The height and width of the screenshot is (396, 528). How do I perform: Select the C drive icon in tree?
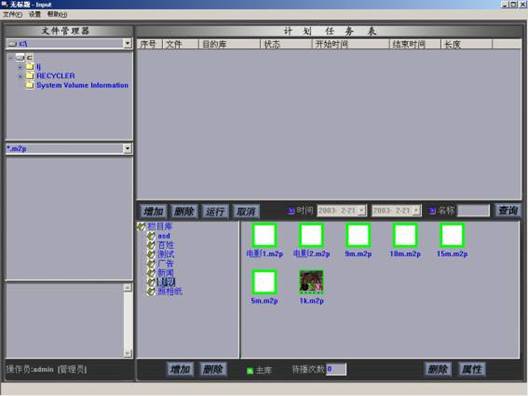pos(21,57)
